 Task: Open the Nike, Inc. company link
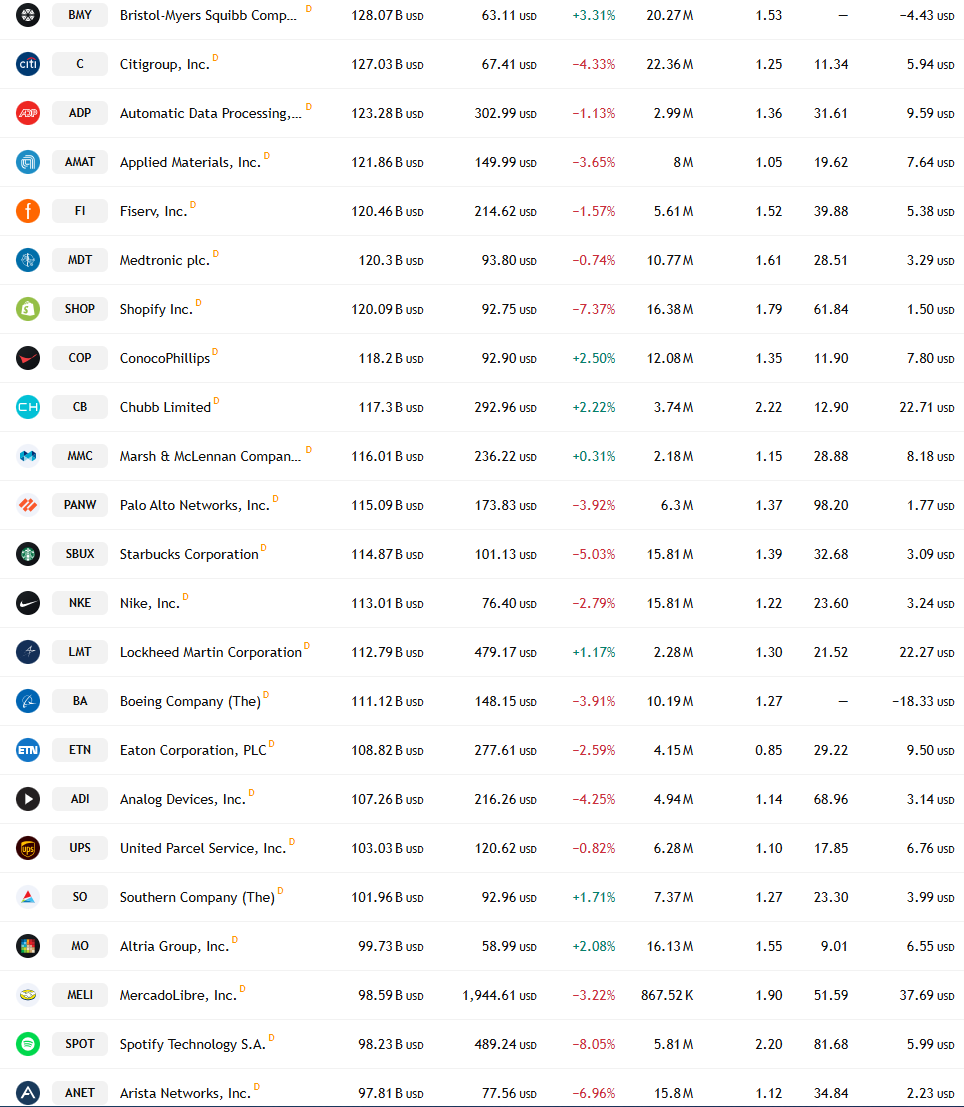pos(150,604)
